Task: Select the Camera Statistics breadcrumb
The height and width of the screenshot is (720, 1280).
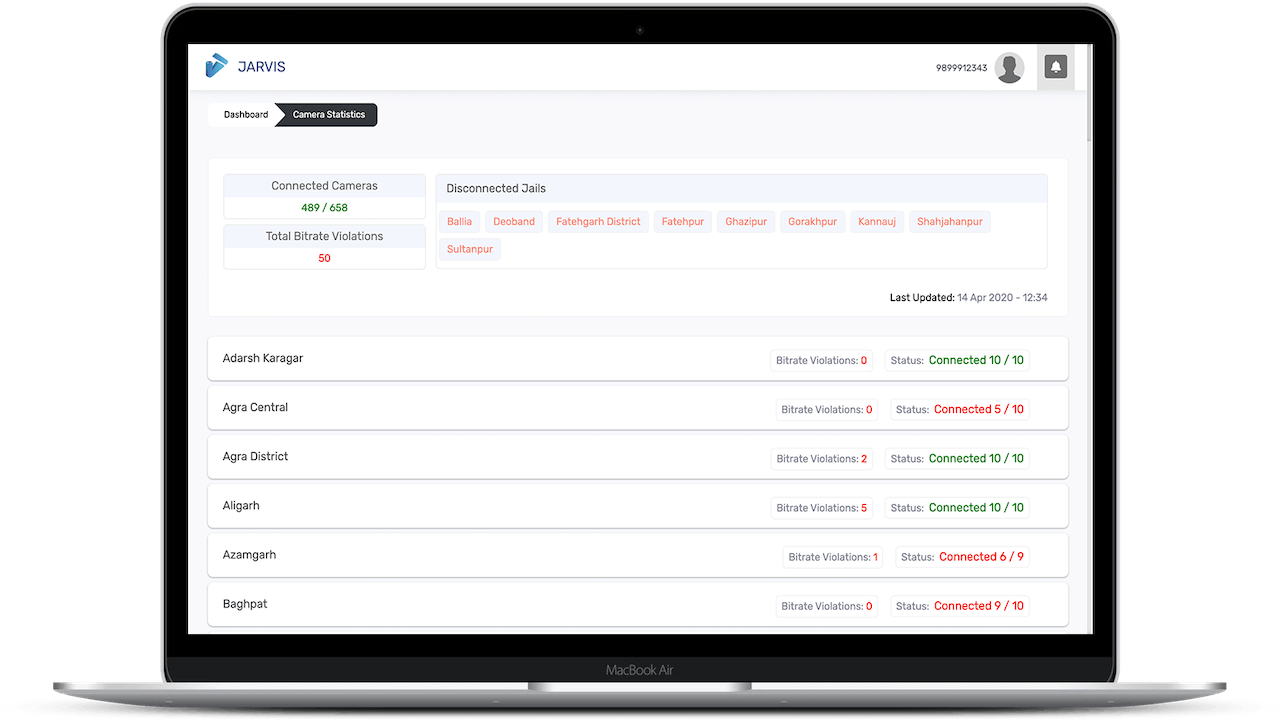Action: click(329, 115)
